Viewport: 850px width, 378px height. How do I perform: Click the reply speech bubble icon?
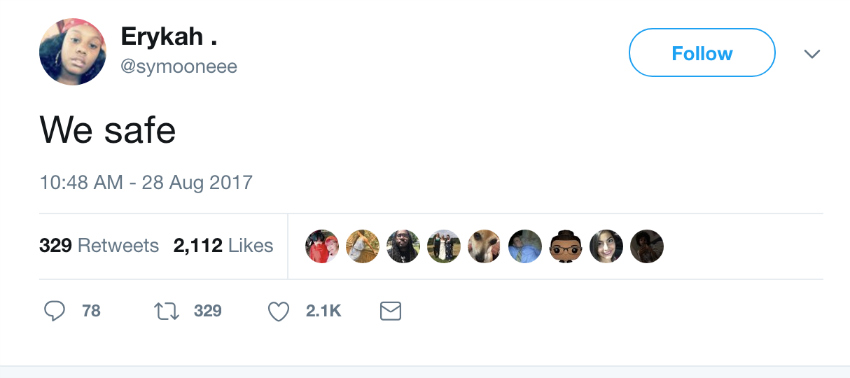(x=54, y=311)
